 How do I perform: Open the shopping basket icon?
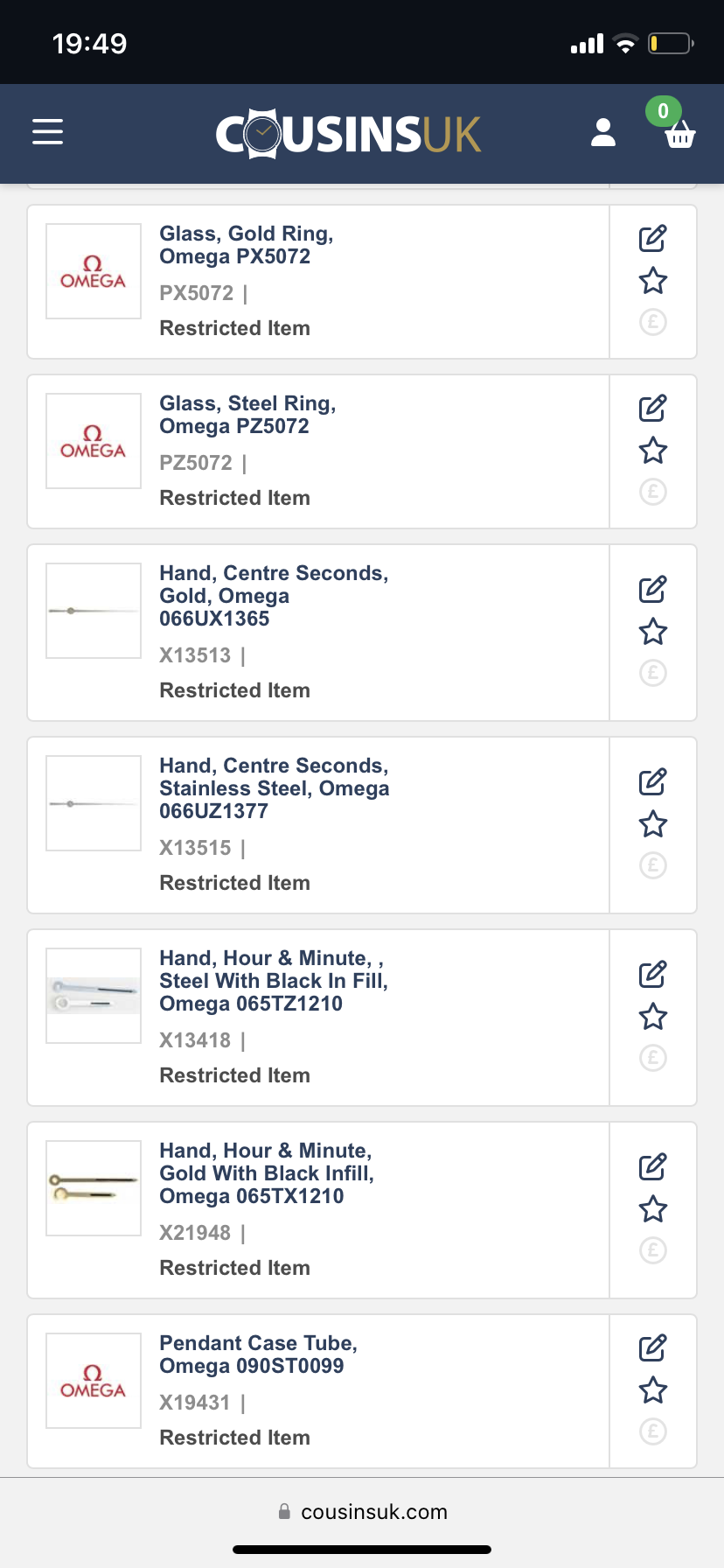coord(679,135)
